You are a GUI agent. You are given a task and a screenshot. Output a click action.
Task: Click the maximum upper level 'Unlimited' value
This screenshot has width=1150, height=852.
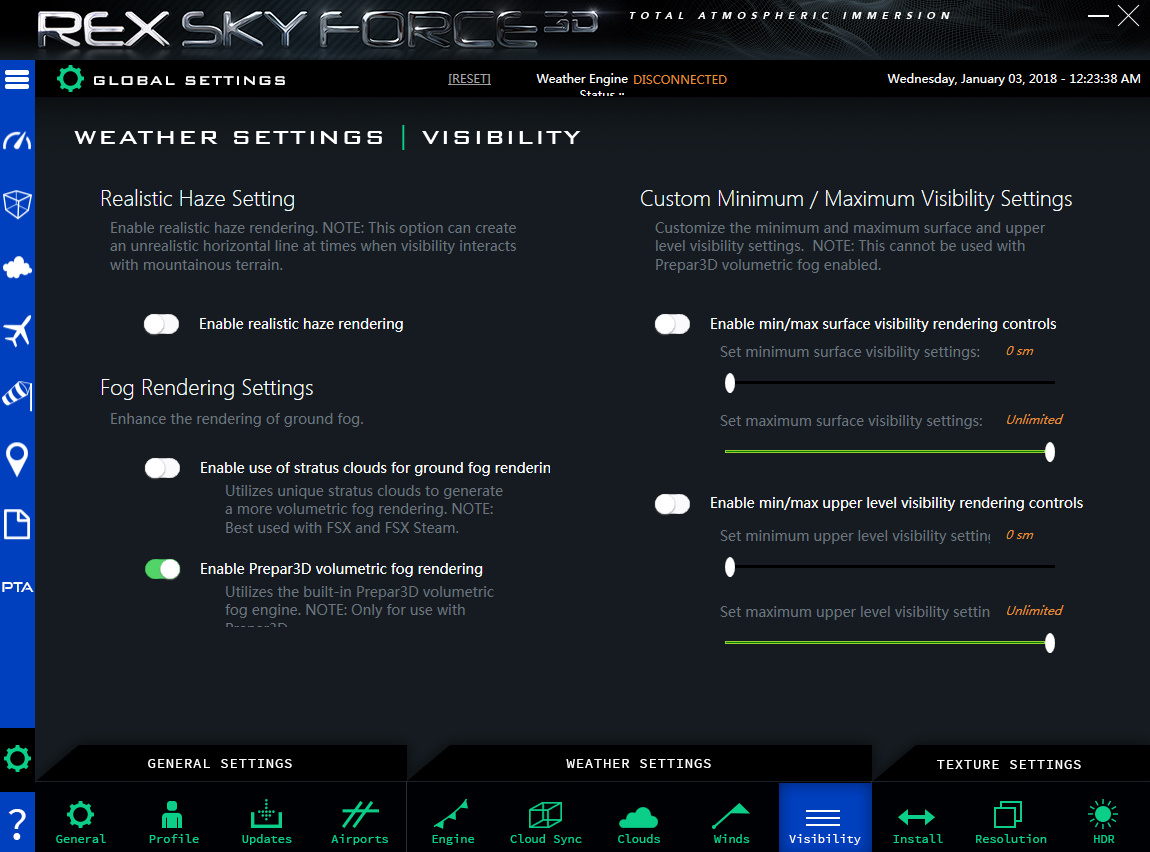point(1034,611)
